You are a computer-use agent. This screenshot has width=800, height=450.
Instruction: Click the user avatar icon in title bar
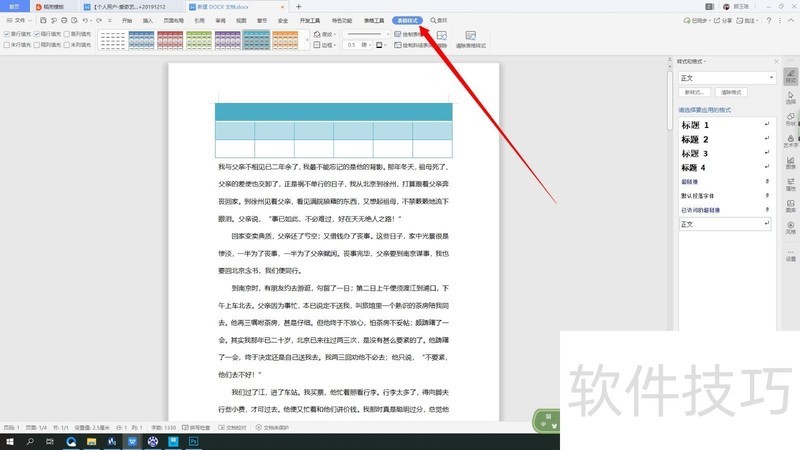point(726,7)
